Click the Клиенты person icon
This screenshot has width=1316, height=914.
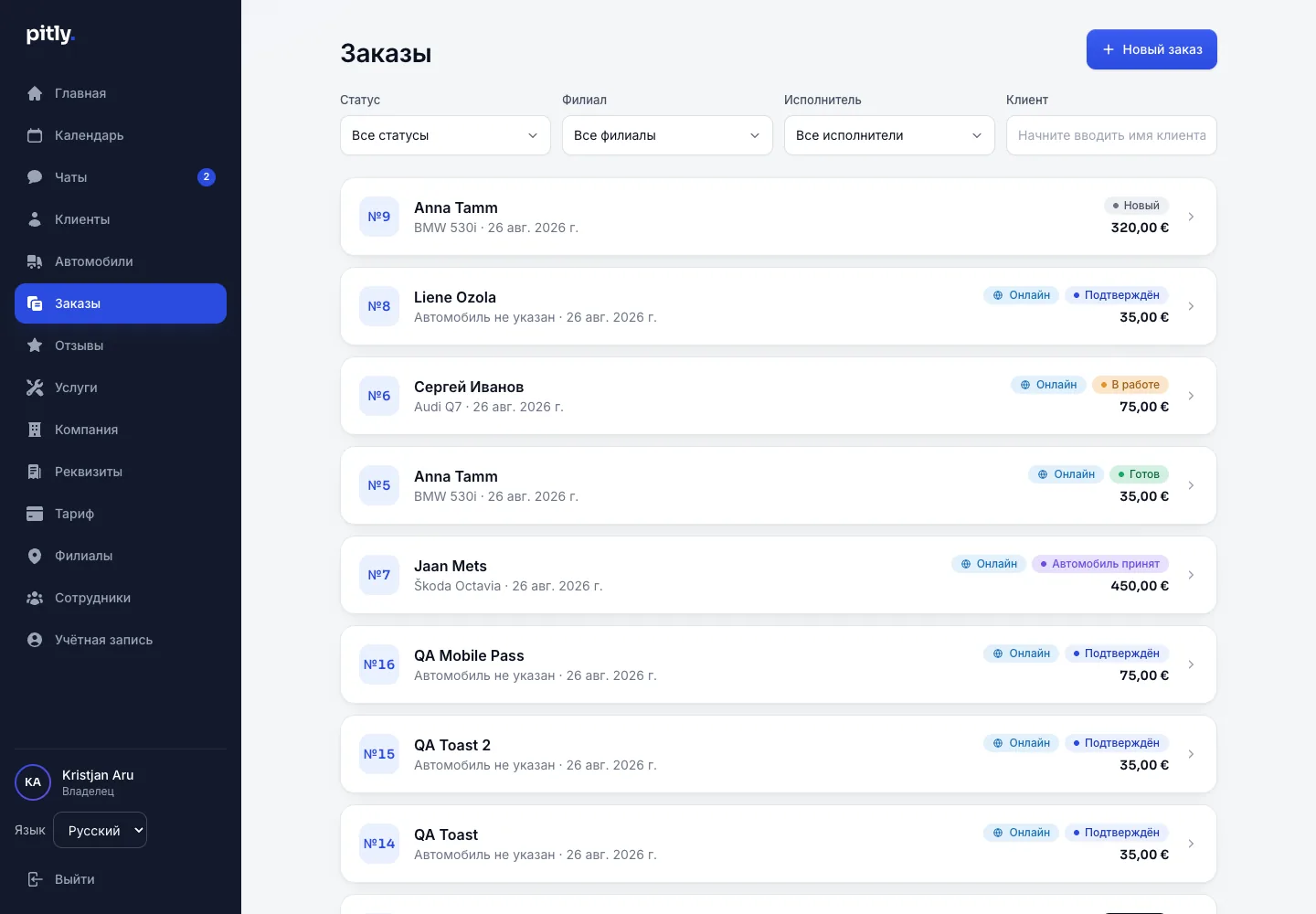click(35, 219)
